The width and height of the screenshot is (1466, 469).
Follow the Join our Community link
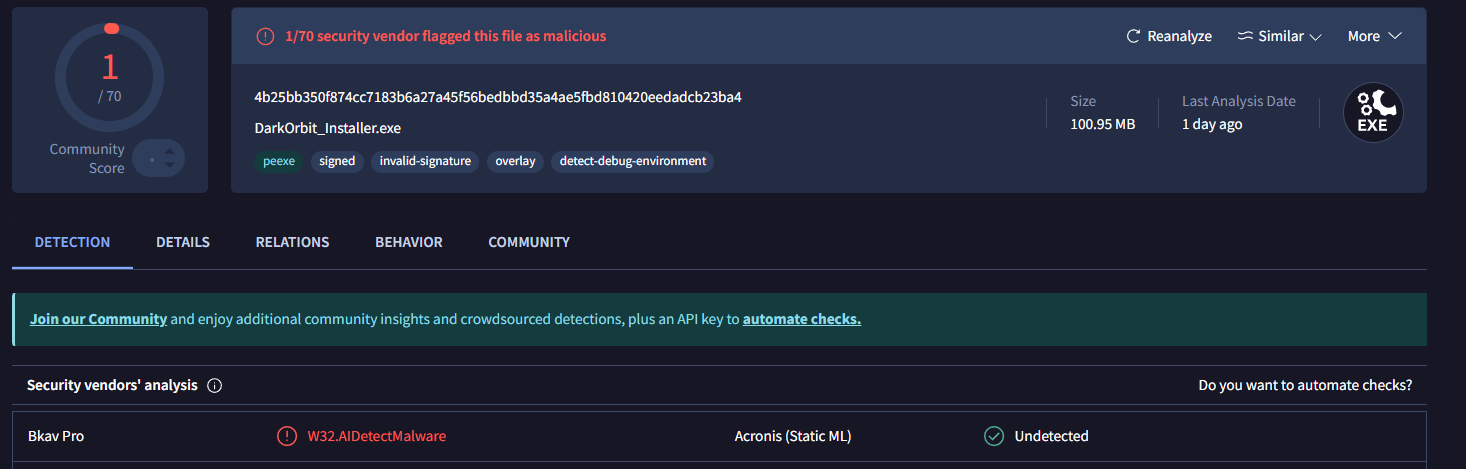98,319
